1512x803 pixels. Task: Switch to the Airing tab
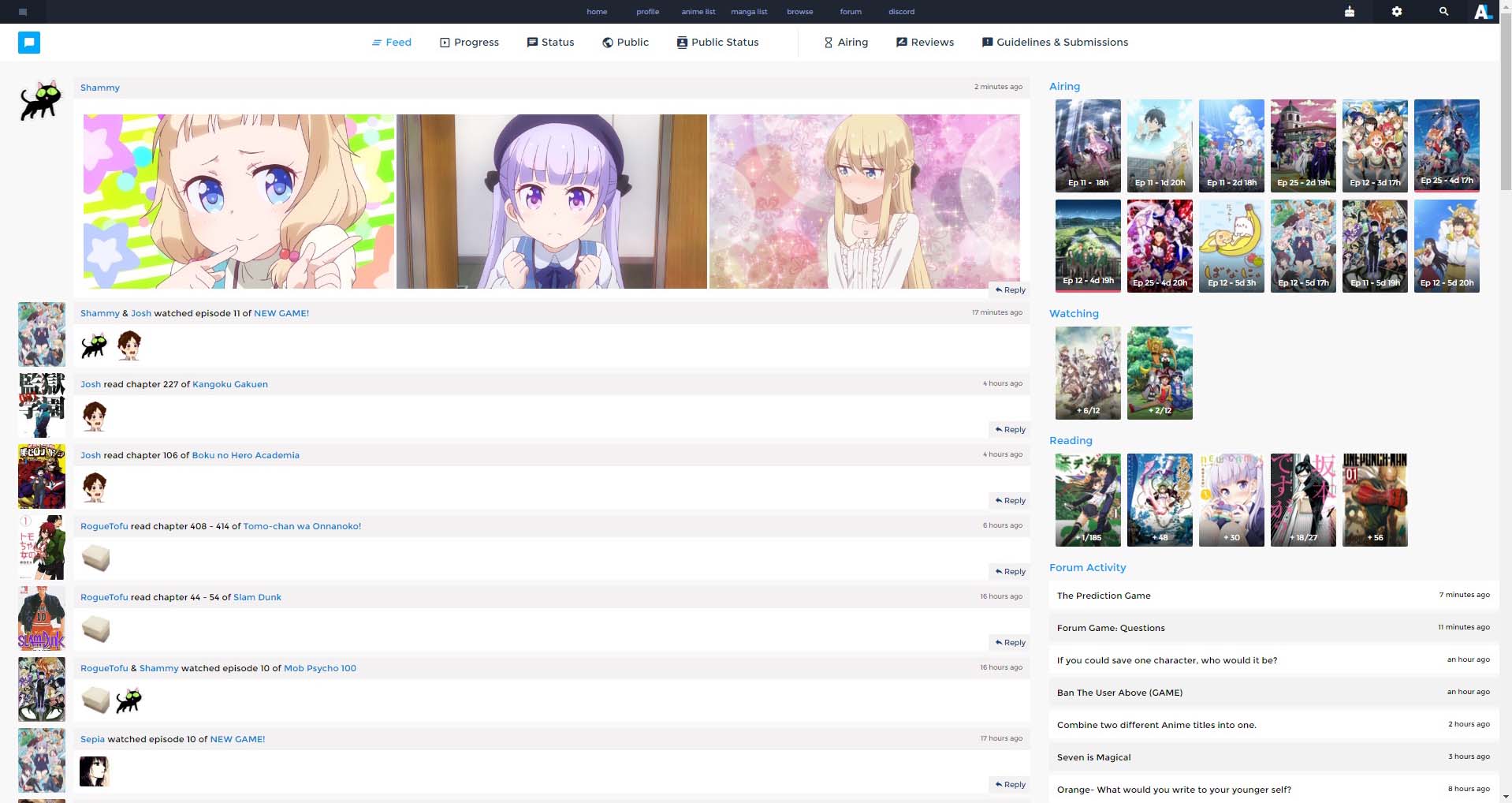[x=846, y=43]
